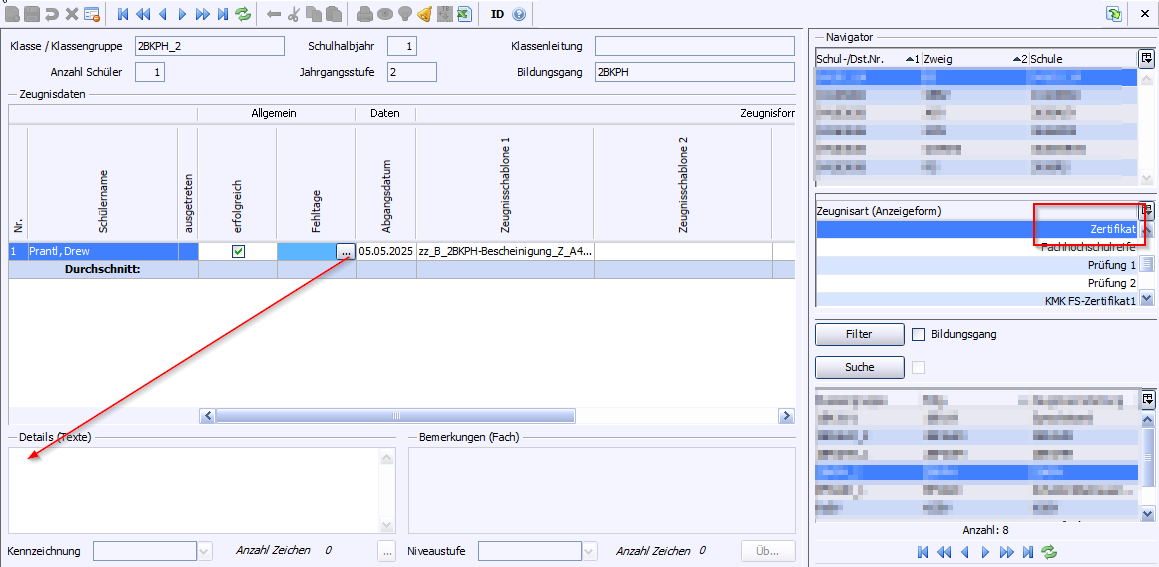This screenshot has height=567, width=1159.
Task: Jump to first record in top toolbar
Action: (123, 14)
